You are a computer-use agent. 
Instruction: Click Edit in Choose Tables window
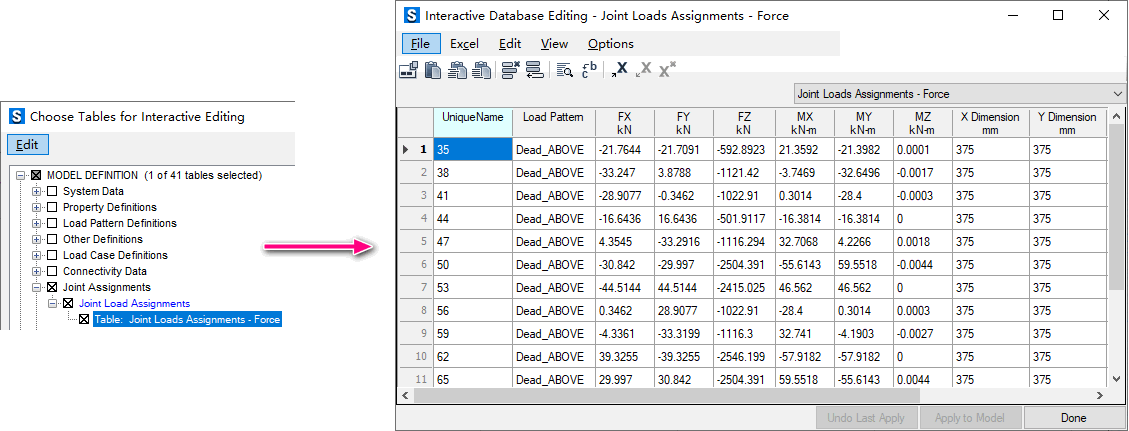[27, 145]
